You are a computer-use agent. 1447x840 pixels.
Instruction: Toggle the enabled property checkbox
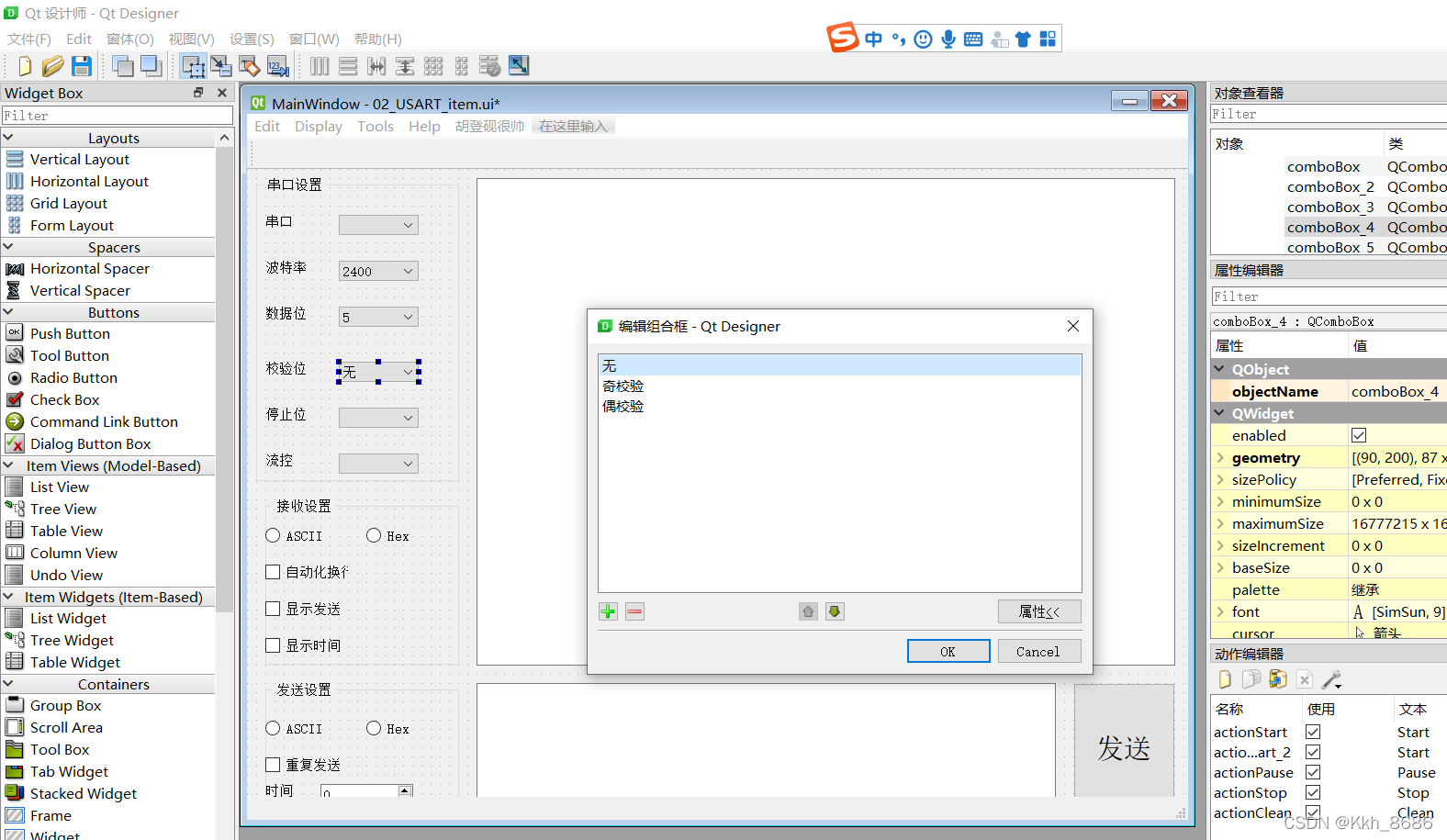click(x=1359, y=435)
